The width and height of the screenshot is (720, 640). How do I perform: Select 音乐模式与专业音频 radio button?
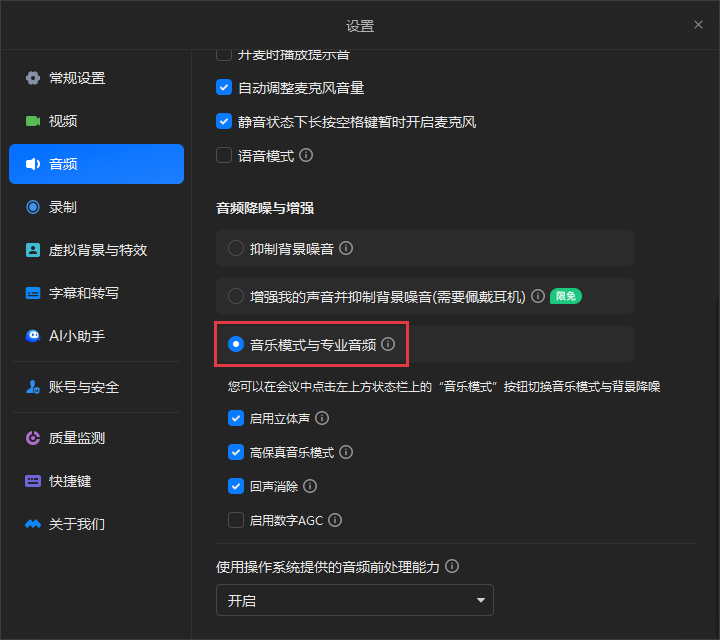pyautogui.click(x=236, y=344)
